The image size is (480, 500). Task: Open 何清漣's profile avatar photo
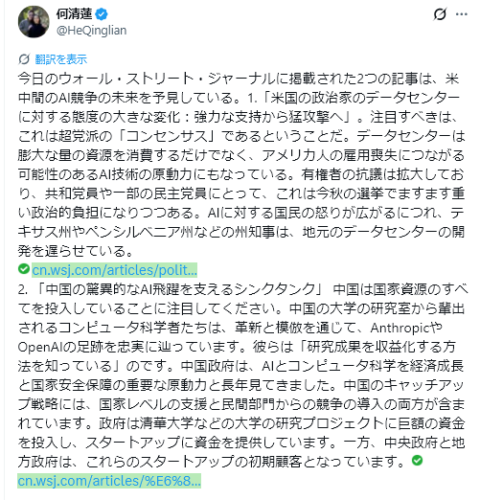[33, 22]
